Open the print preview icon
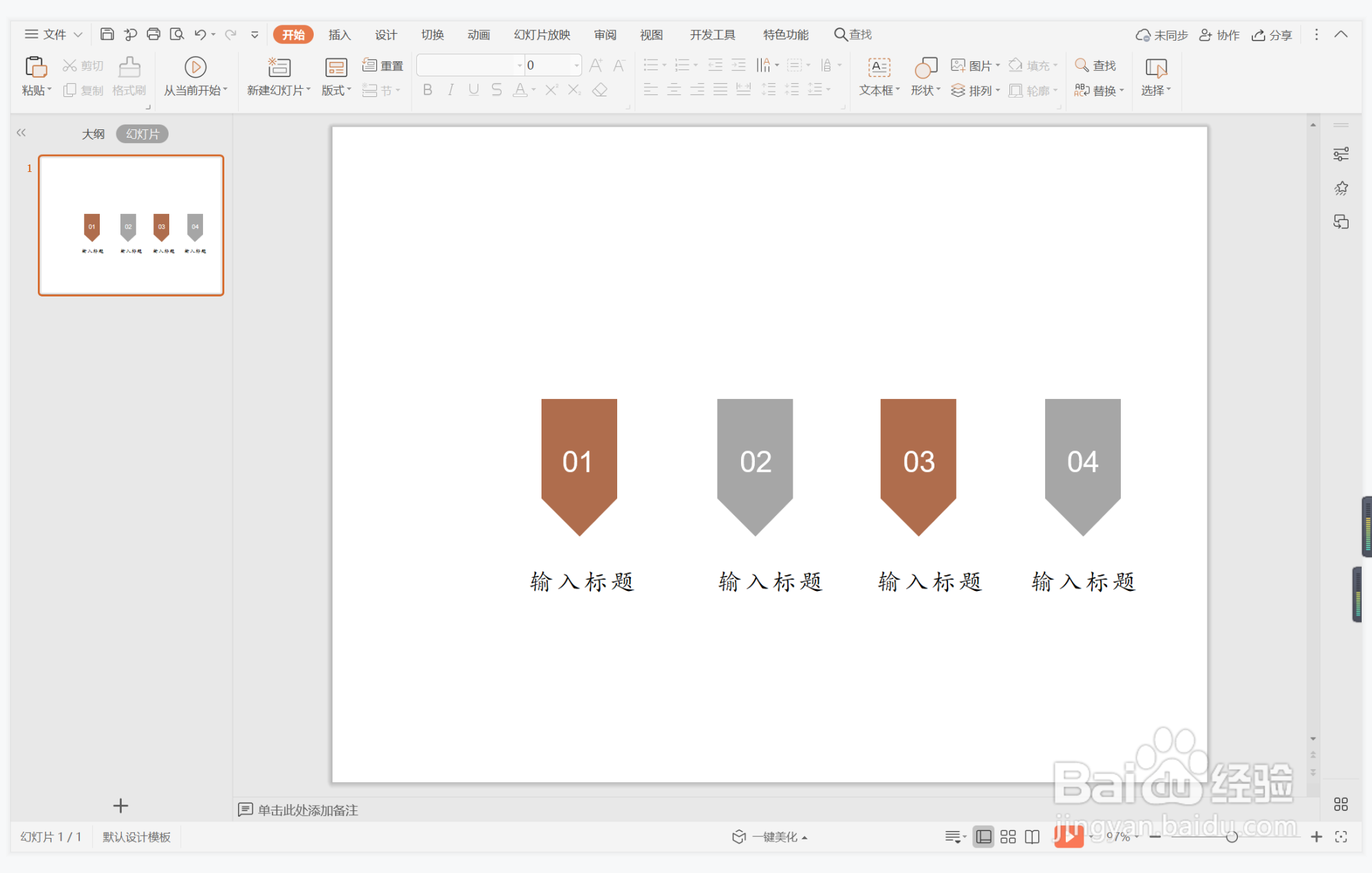The image size is (1372, 873). click(177, 34)
